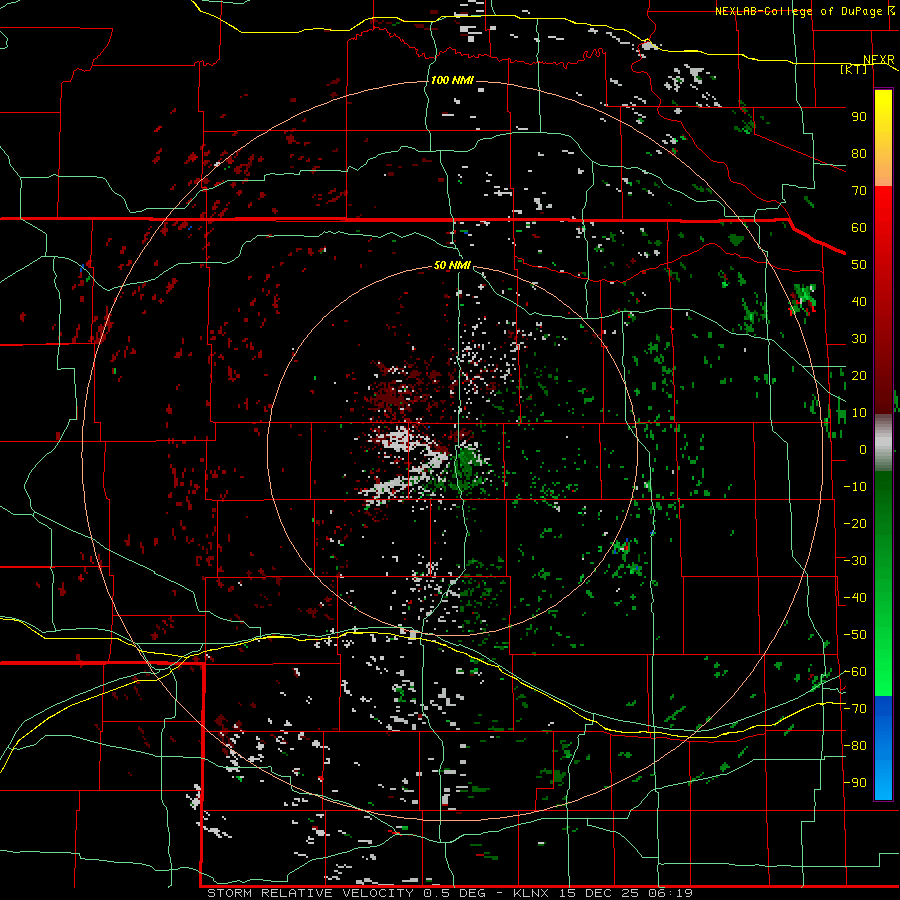Click the [KT] units label
Viewport: 900px width, 900px height.
[854, 69]
